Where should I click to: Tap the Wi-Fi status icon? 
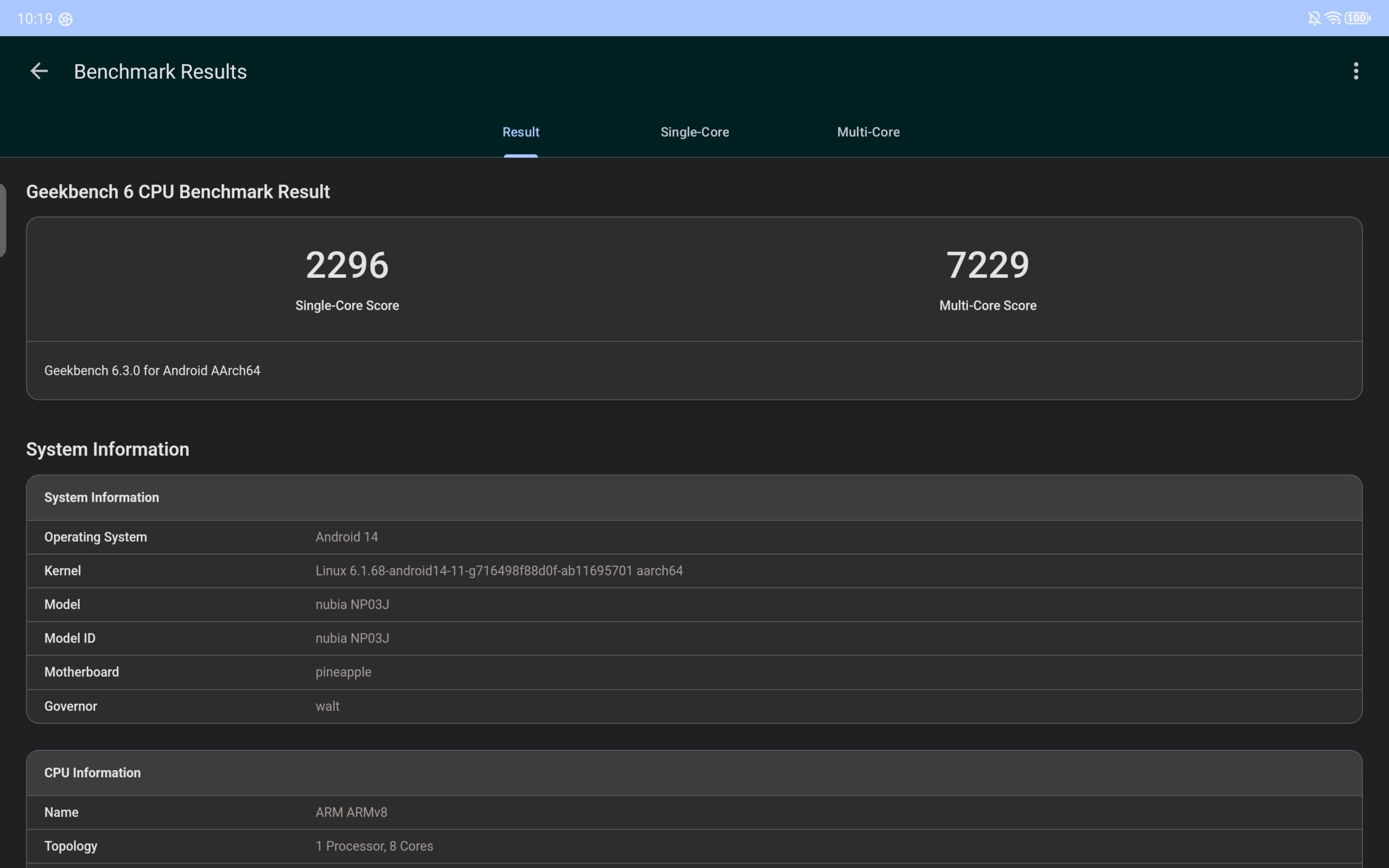click(x=1333, y=18)
